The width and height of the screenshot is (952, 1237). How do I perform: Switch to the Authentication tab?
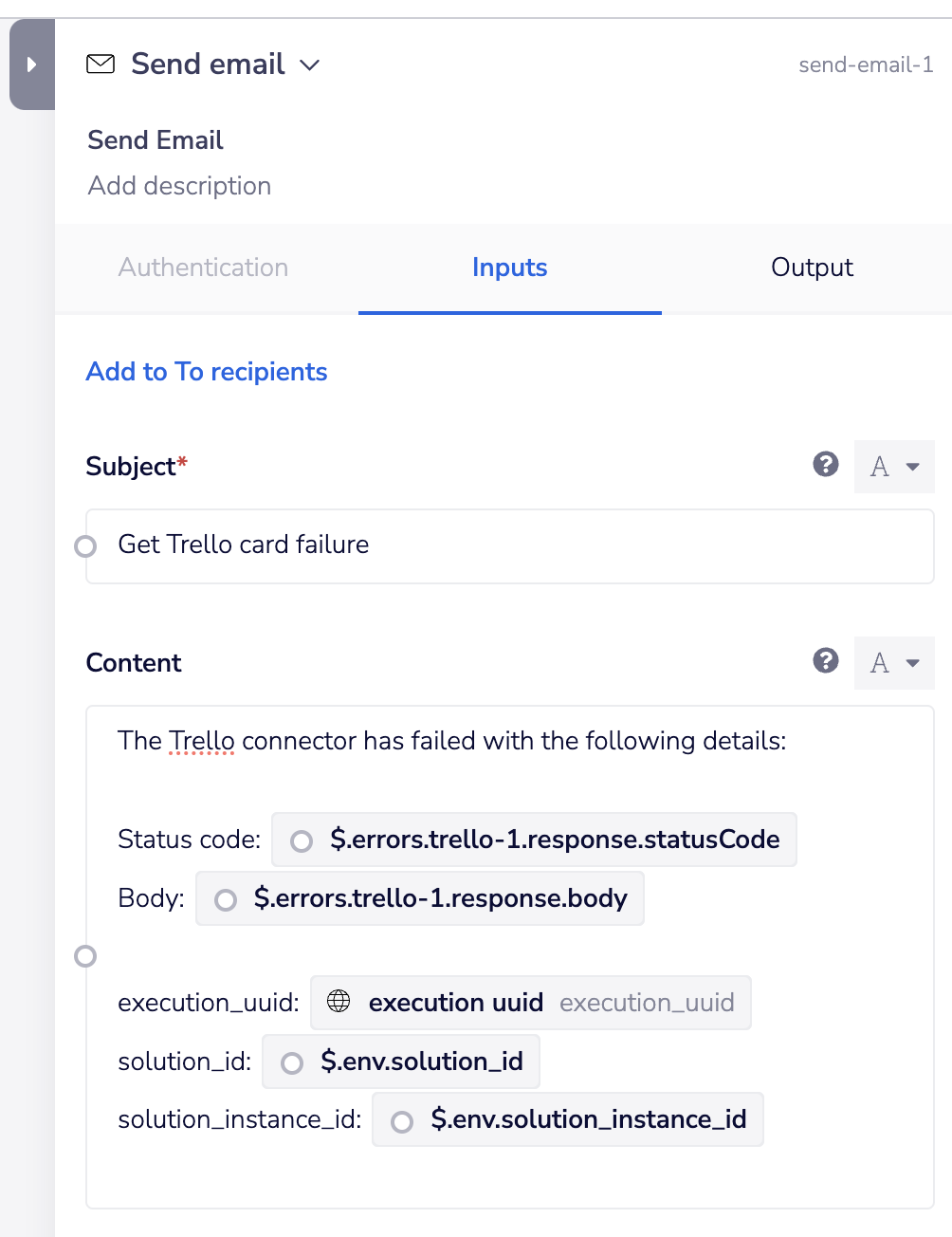(x=203, y=268)
